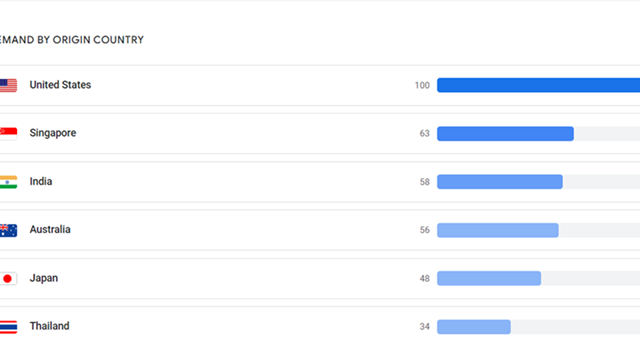This screenshot has width=640, height=360.
Task: Click the value 100 beside United States
Action: [422, 85]
